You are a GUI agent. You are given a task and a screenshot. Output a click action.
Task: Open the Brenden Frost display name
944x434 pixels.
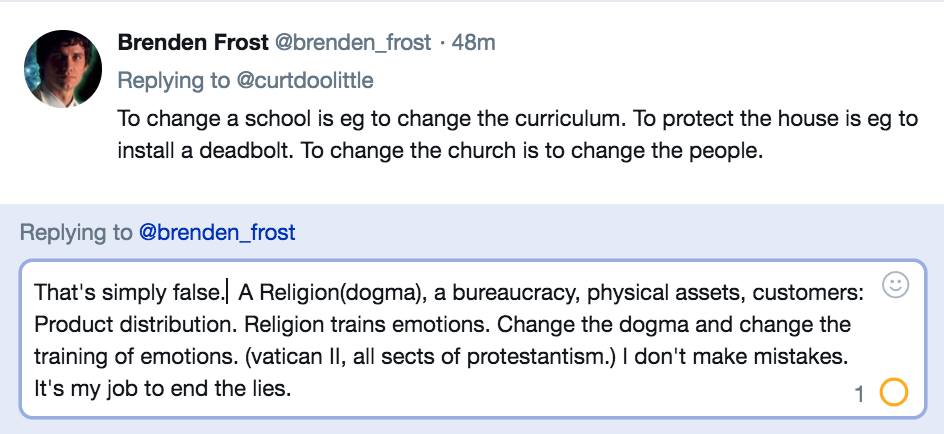pyautogui.click(x=192, y=42)
